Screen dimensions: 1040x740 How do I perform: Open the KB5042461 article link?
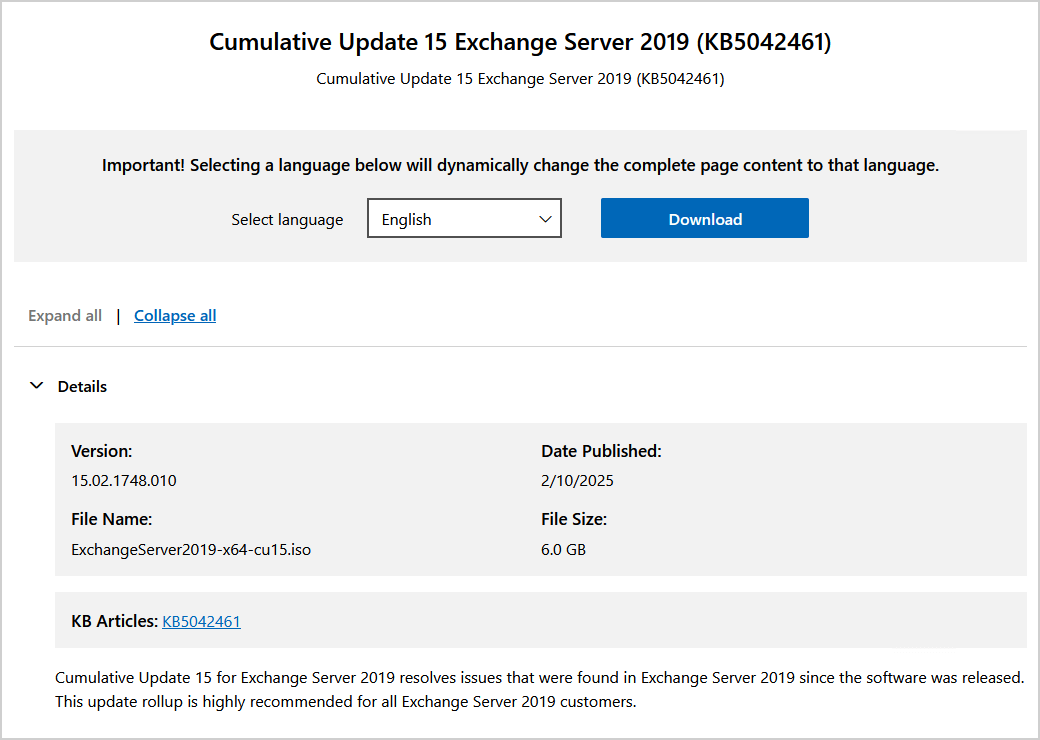pos(201,621)
